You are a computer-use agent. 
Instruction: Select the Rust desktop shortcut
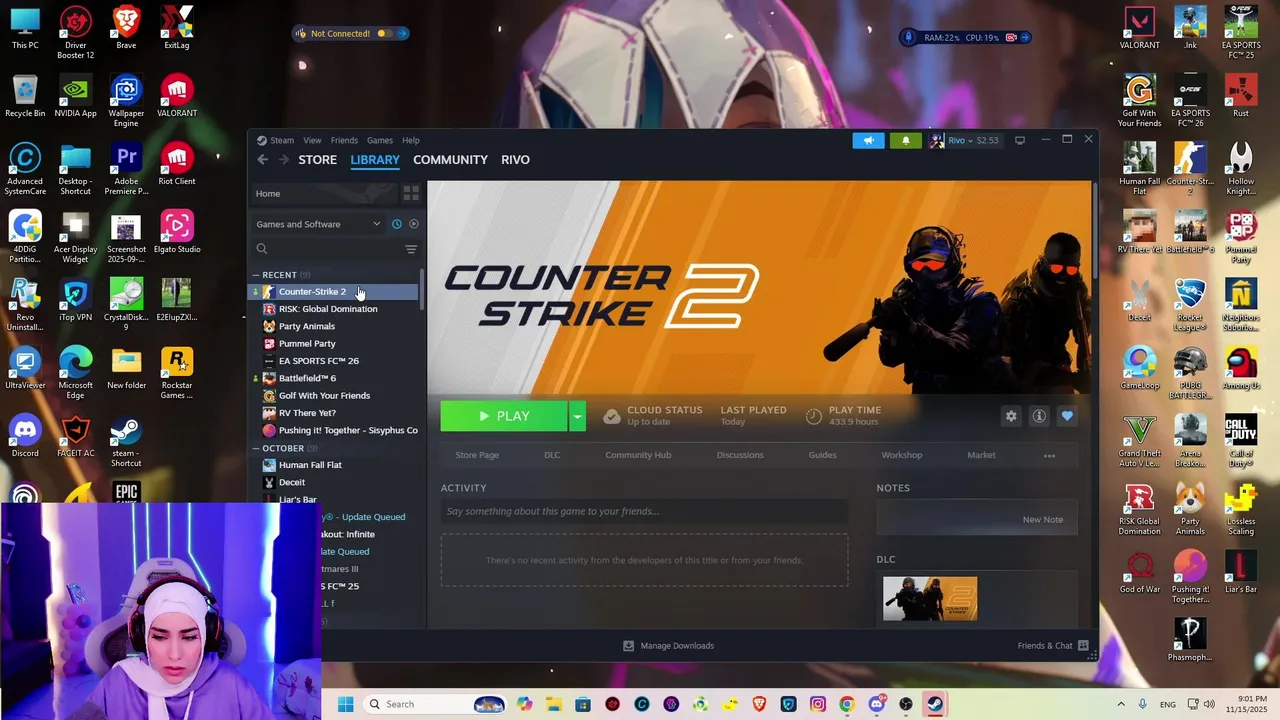(x=1241, y=98)
